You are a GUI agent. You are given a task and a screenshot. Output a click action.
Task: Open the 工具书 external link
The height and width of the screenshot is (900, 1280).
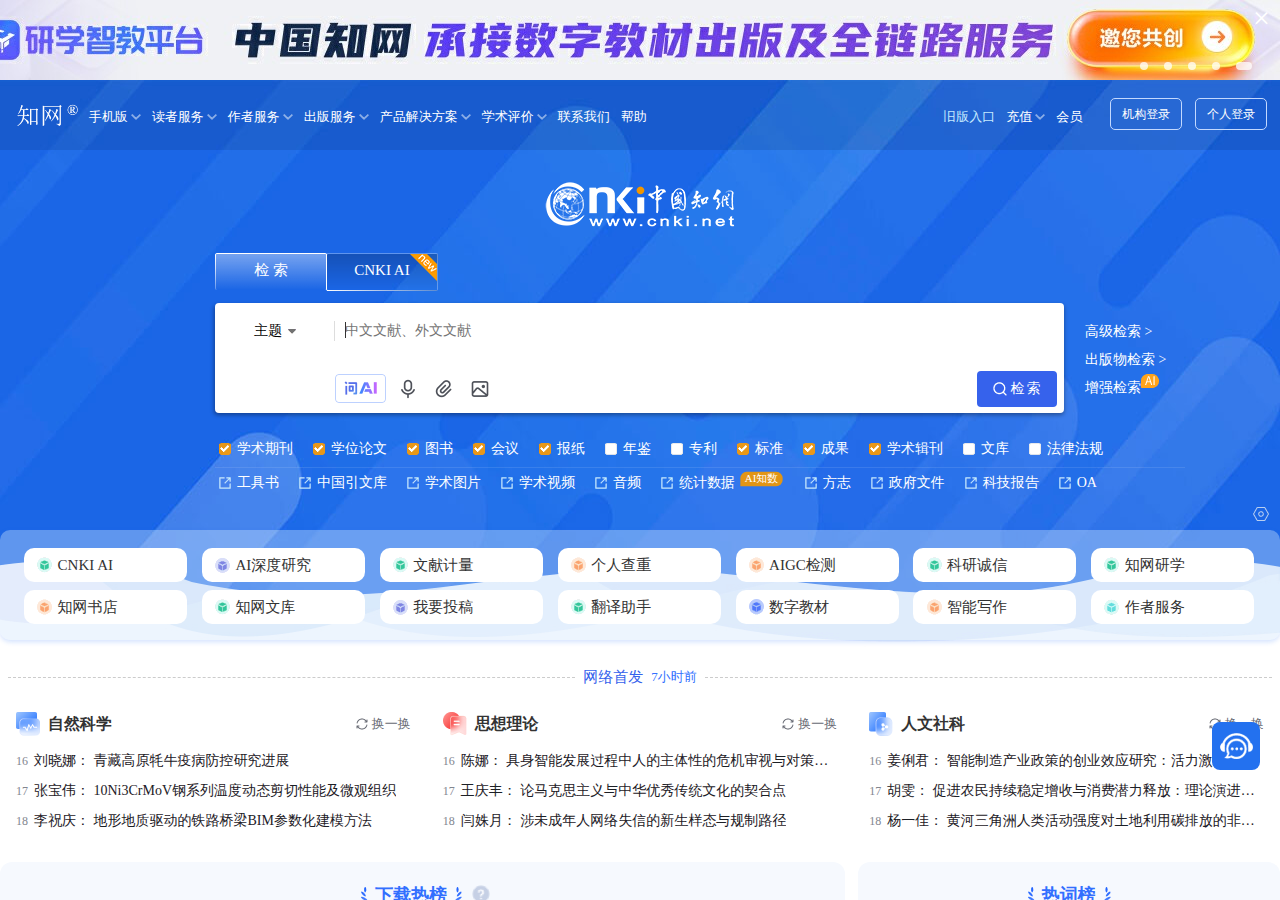coord(249,483)
